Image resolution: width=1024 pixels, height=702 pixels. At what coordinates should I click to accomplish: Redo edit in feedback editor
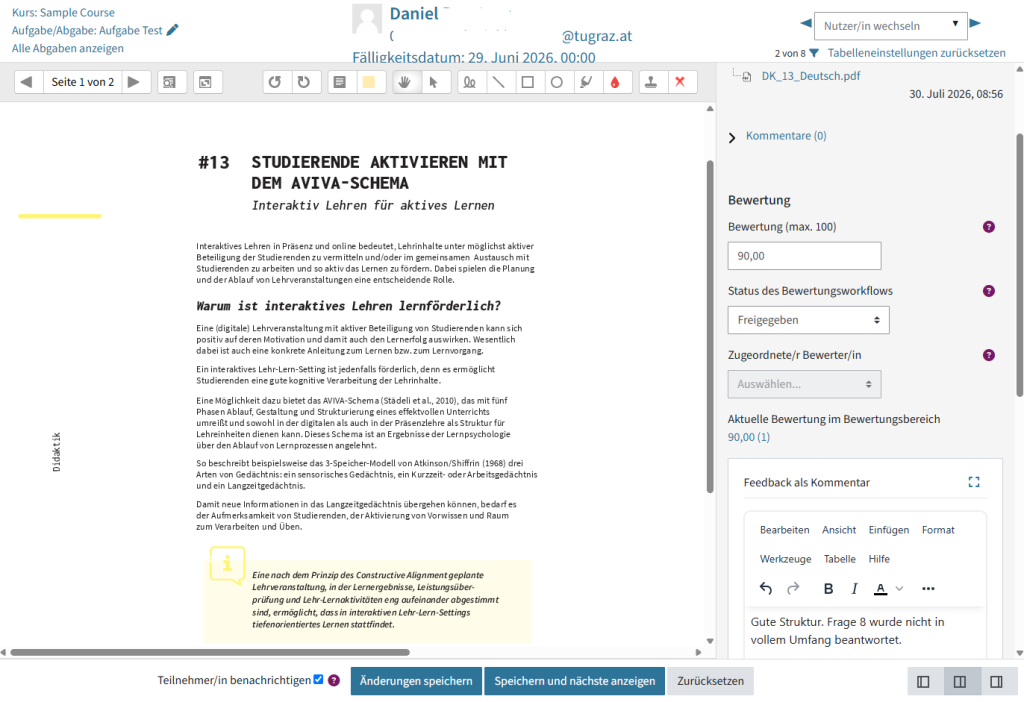click(793, 589)
